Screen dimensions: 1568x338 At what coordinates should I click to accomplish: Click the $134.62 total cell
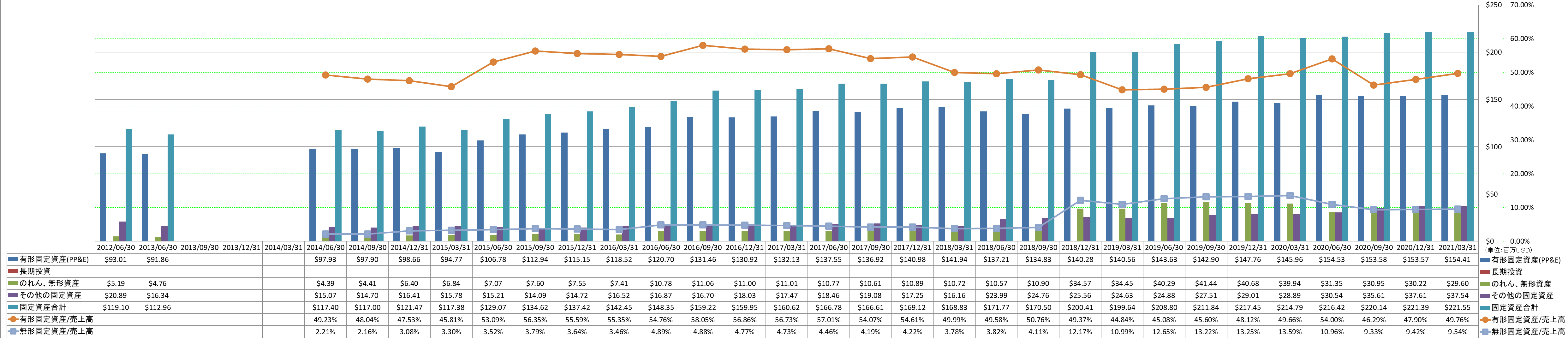(535, 308)
